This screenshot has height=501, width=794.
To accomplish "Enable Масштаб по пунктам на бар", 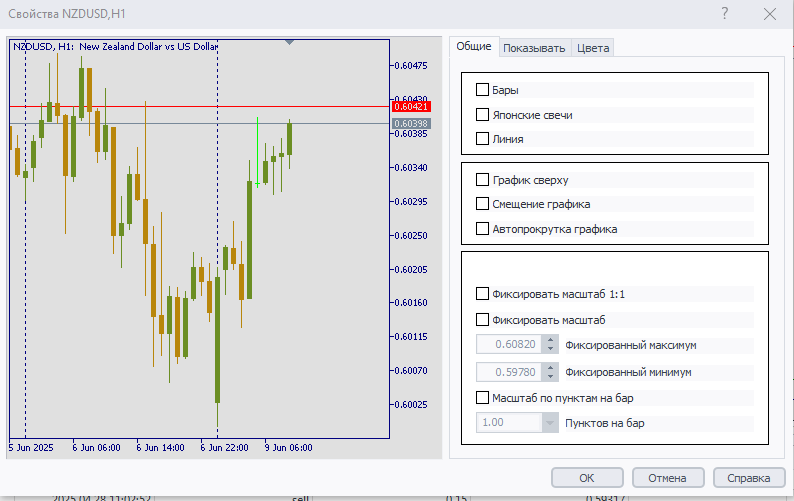I will click(x=482, y=398).
